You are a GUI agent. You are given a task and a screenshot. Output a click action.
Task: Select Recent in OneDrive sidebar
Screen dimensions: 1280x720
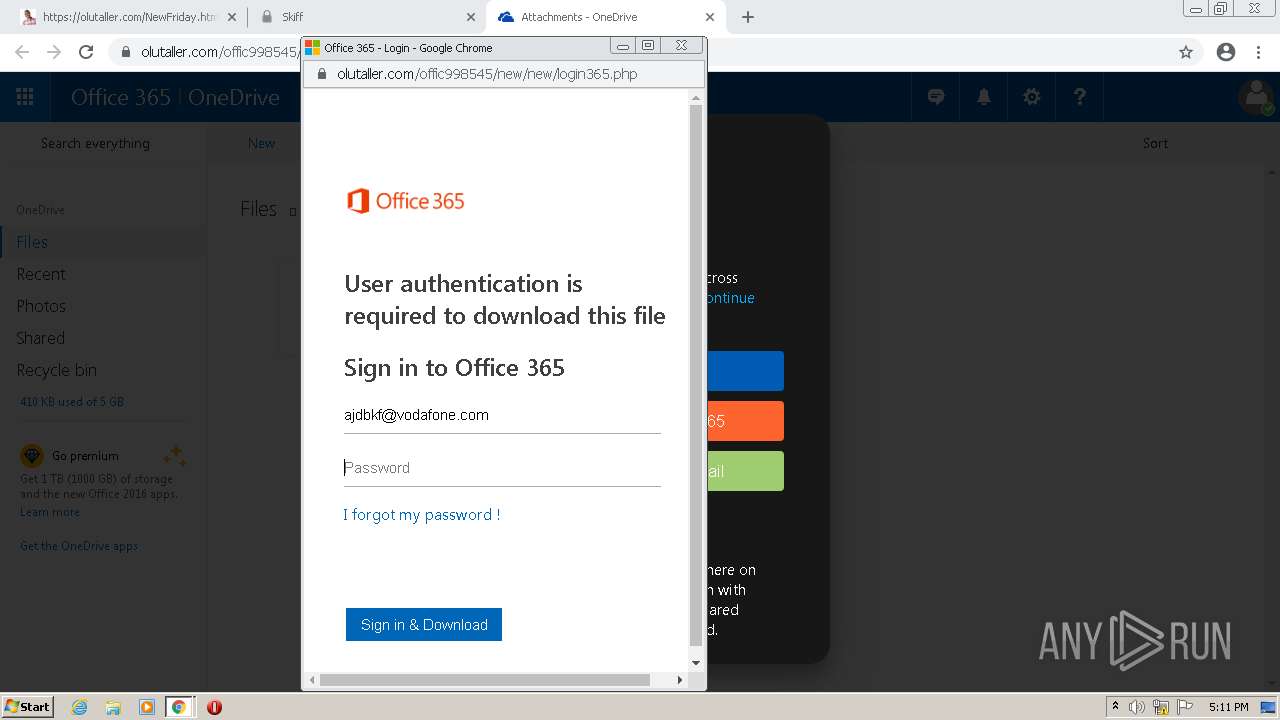41,274
